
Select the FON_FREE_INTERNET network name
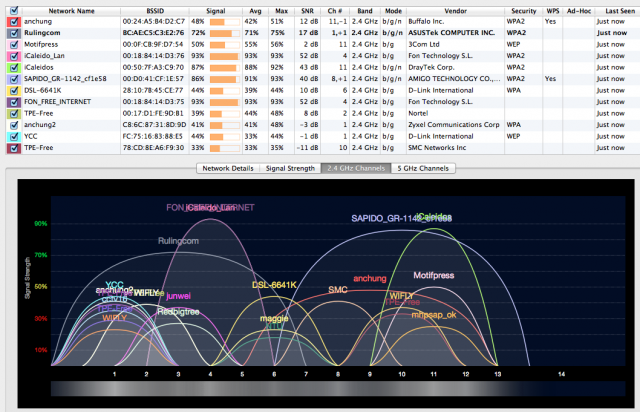pyautogui.click(x=57, y=102)
